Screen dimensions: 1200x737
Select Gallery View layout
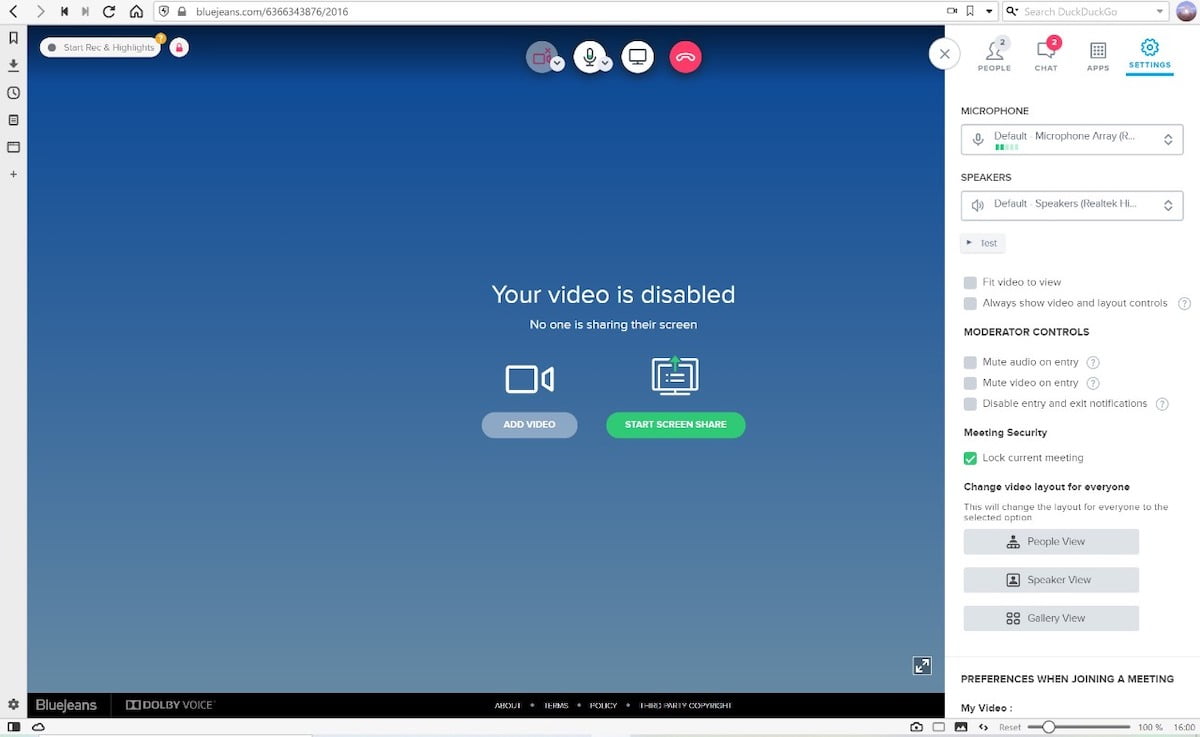point(1051,618)
